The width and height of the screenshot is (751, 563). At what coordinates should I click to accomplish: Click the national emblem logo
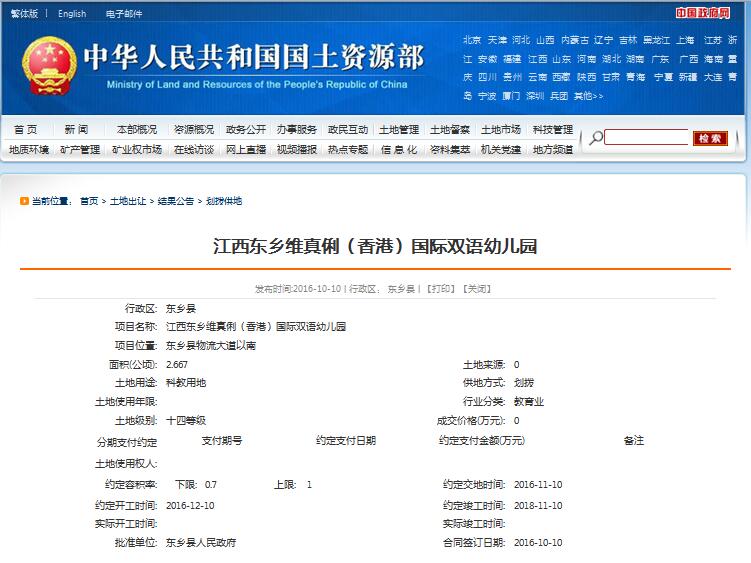pos(49,66)
